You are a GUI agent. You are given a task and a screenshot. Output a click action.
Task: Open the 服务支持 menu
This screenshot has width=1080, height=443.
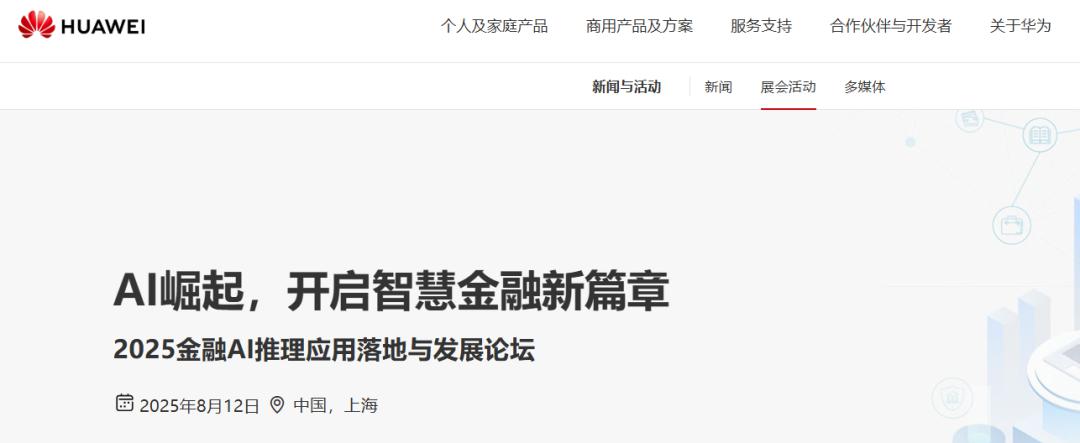(761, 26)
